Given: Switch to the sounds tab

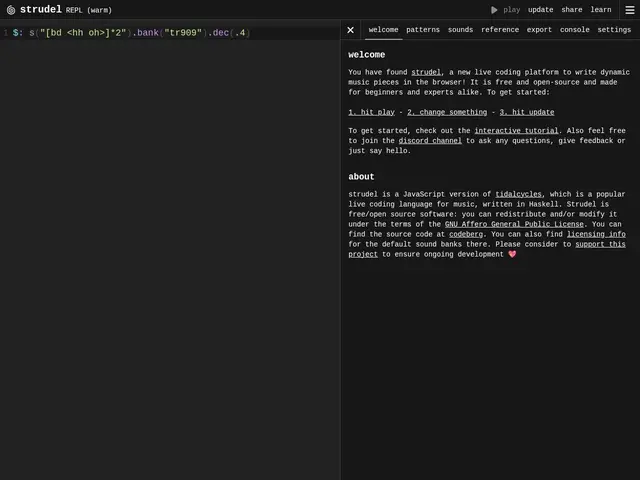Looking at the screenshot, I should pos(460,30).
